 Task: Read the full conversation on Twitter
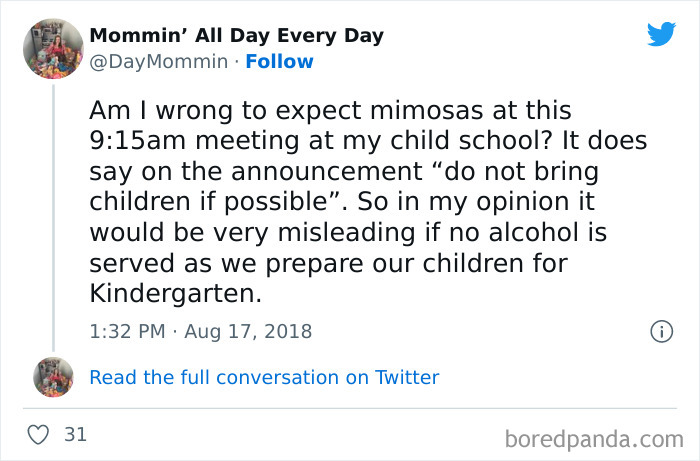[264, 377]
